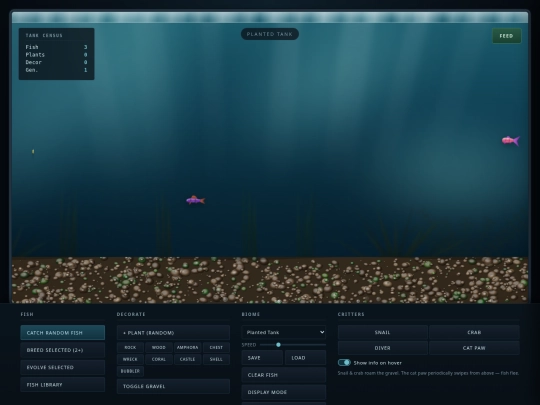Add a Shell decoration

tap(216, 359)
